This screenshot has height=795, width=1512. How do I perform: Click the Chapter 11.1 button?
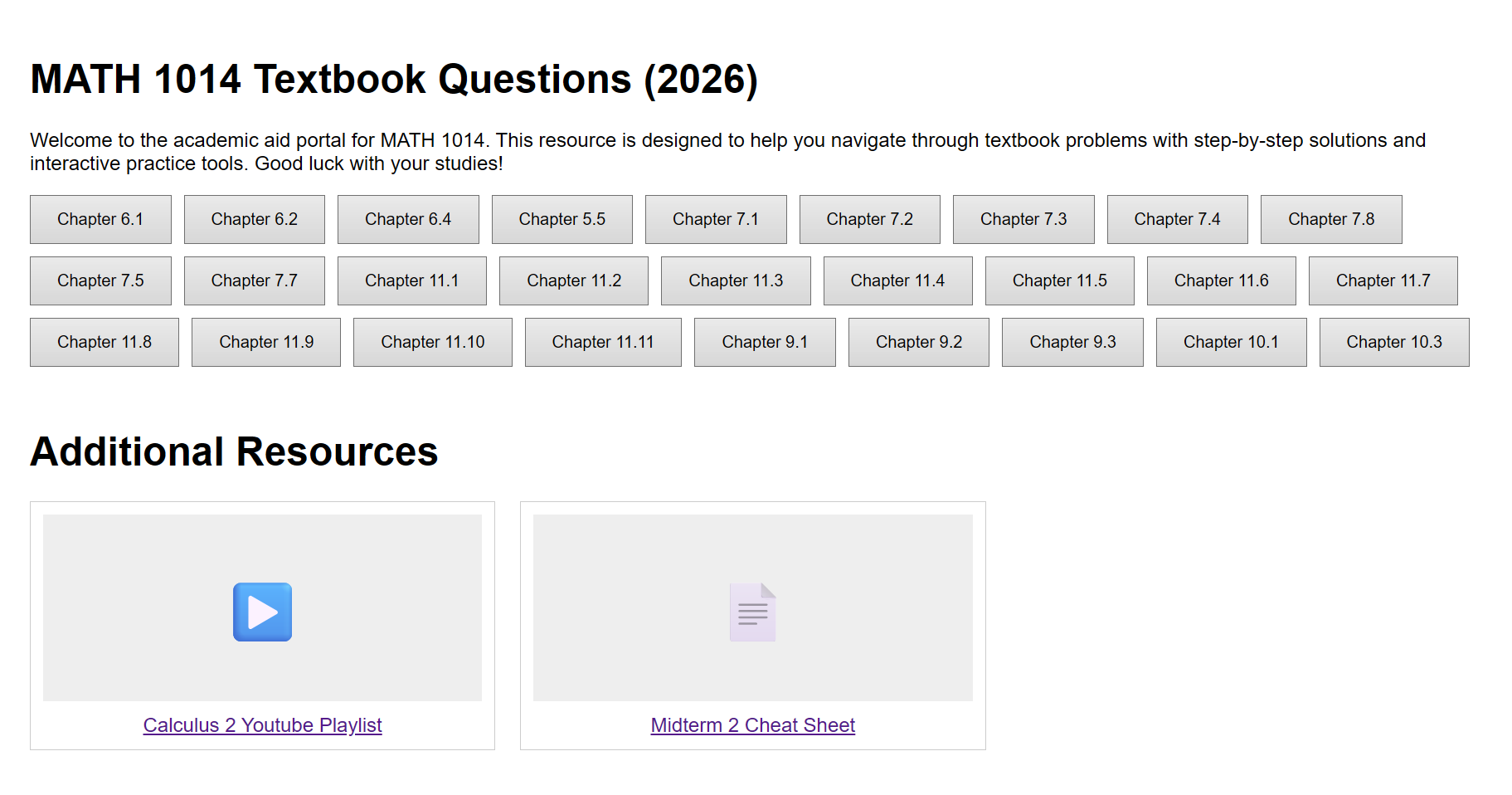[411, 280]
